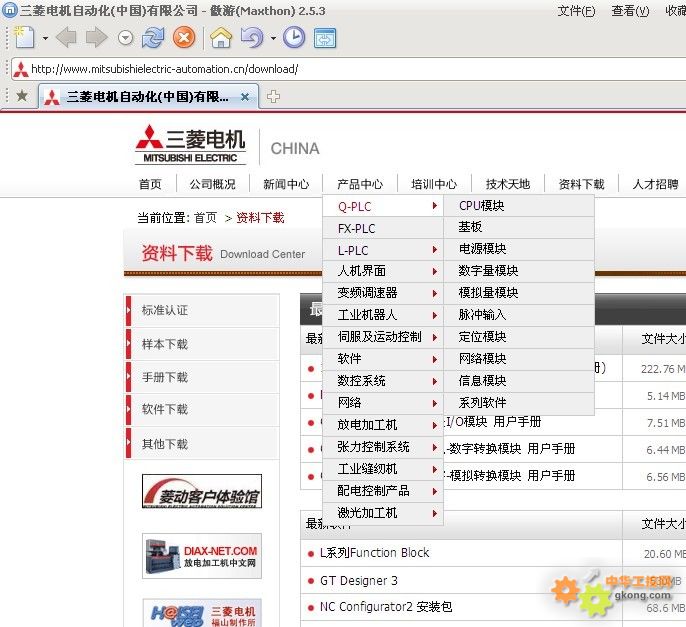The width and height of the screenshot is (686, 627).
Task: Choose 基板 from the Q-PLC submenu
Action: pos(519,227)
